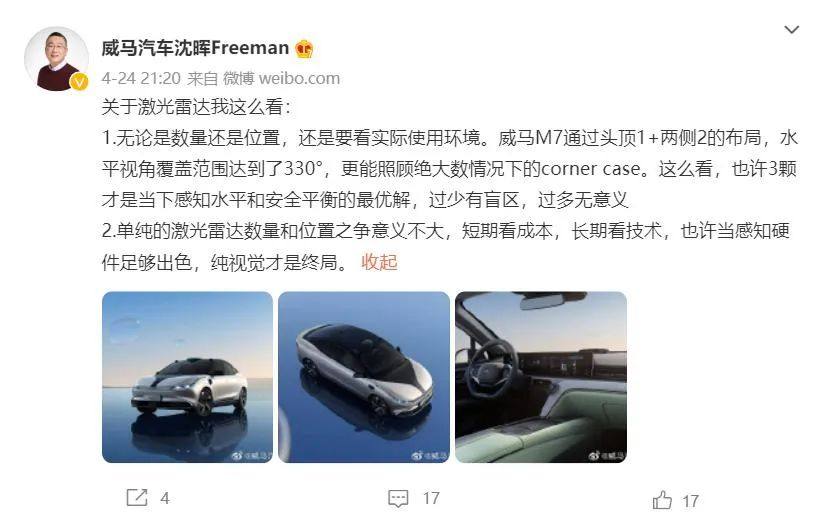This screenshot has height=520, width=822.
Task: Click watermark on the interior photo
Action: (606, 456)
